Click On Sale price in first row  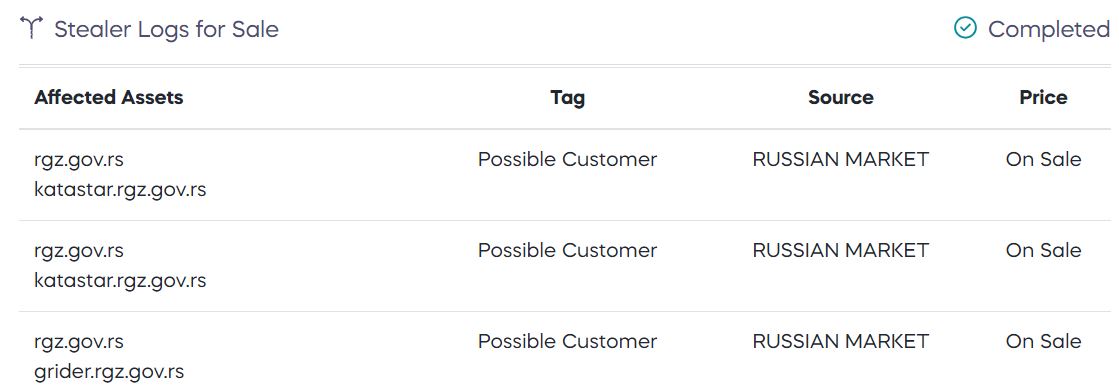1043,159
